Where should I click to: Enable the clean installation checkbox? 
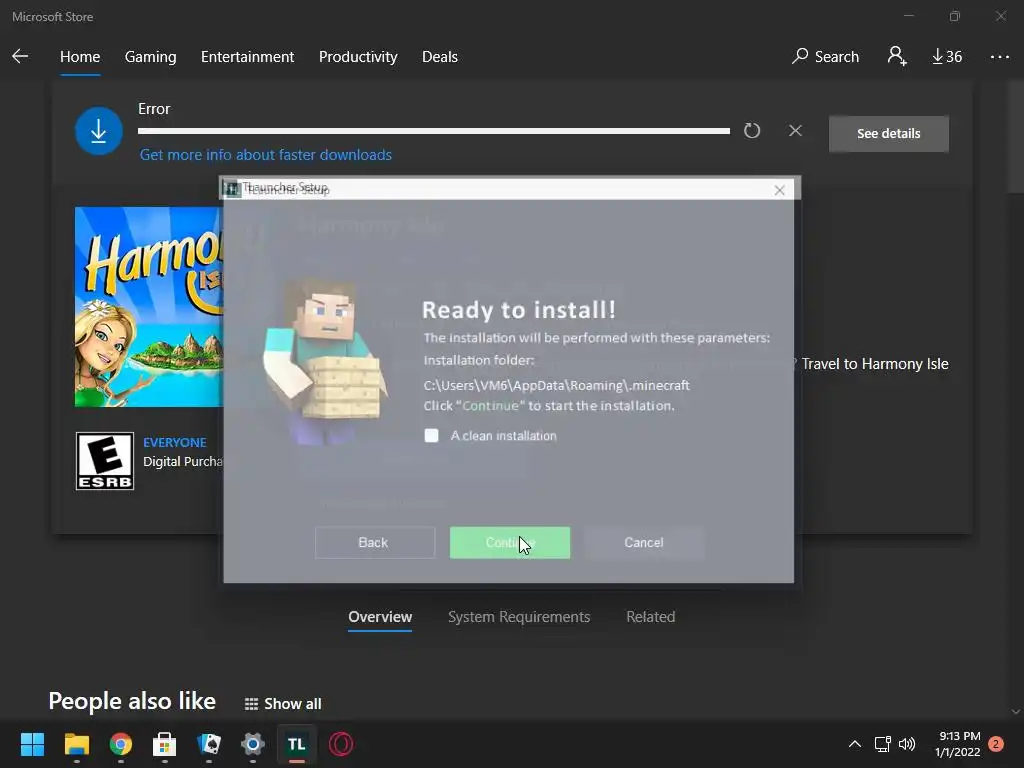(x=432, y=436)
